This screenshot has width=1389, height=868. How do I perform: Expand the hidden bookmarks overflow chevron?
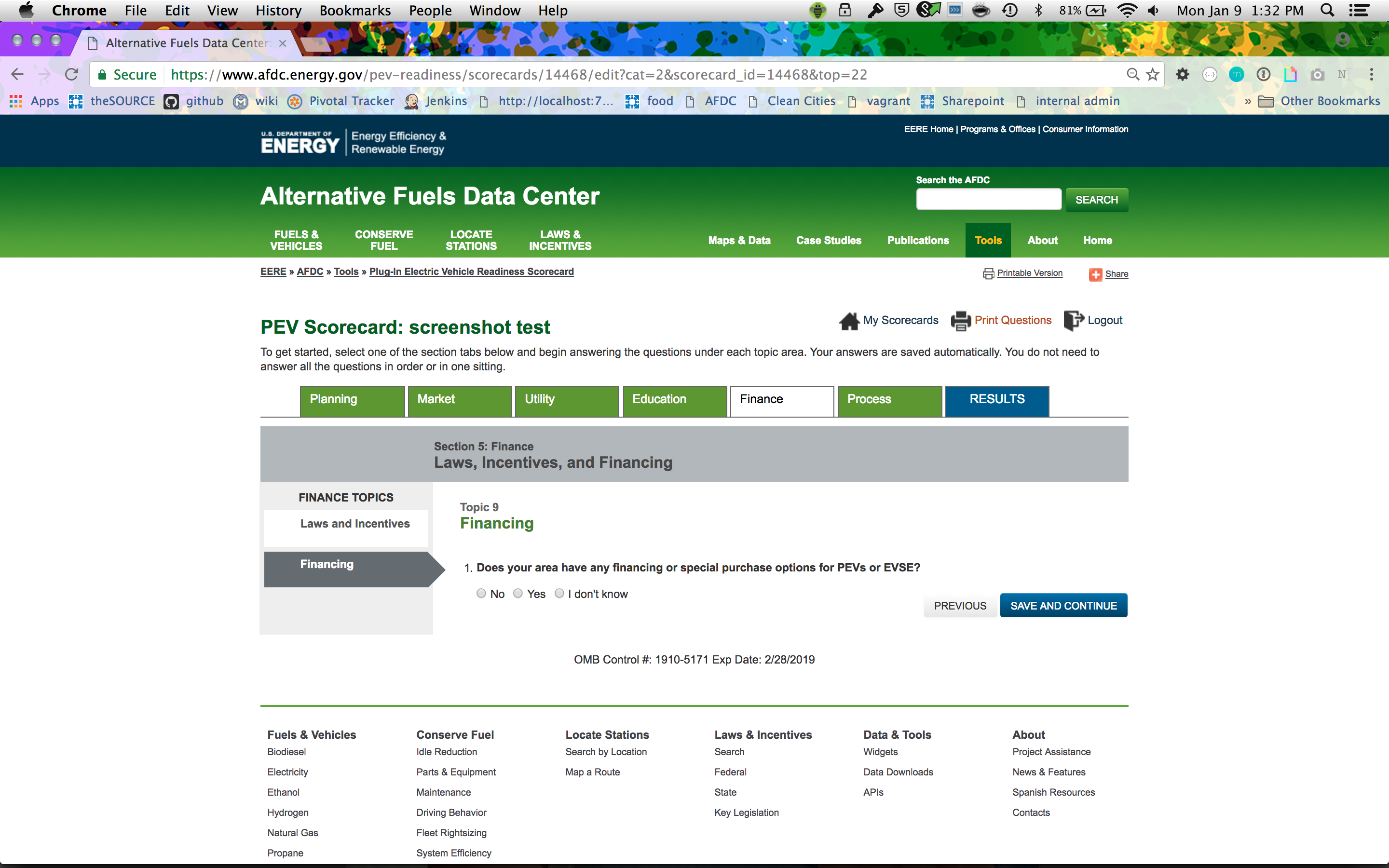tap(1247, 102)
